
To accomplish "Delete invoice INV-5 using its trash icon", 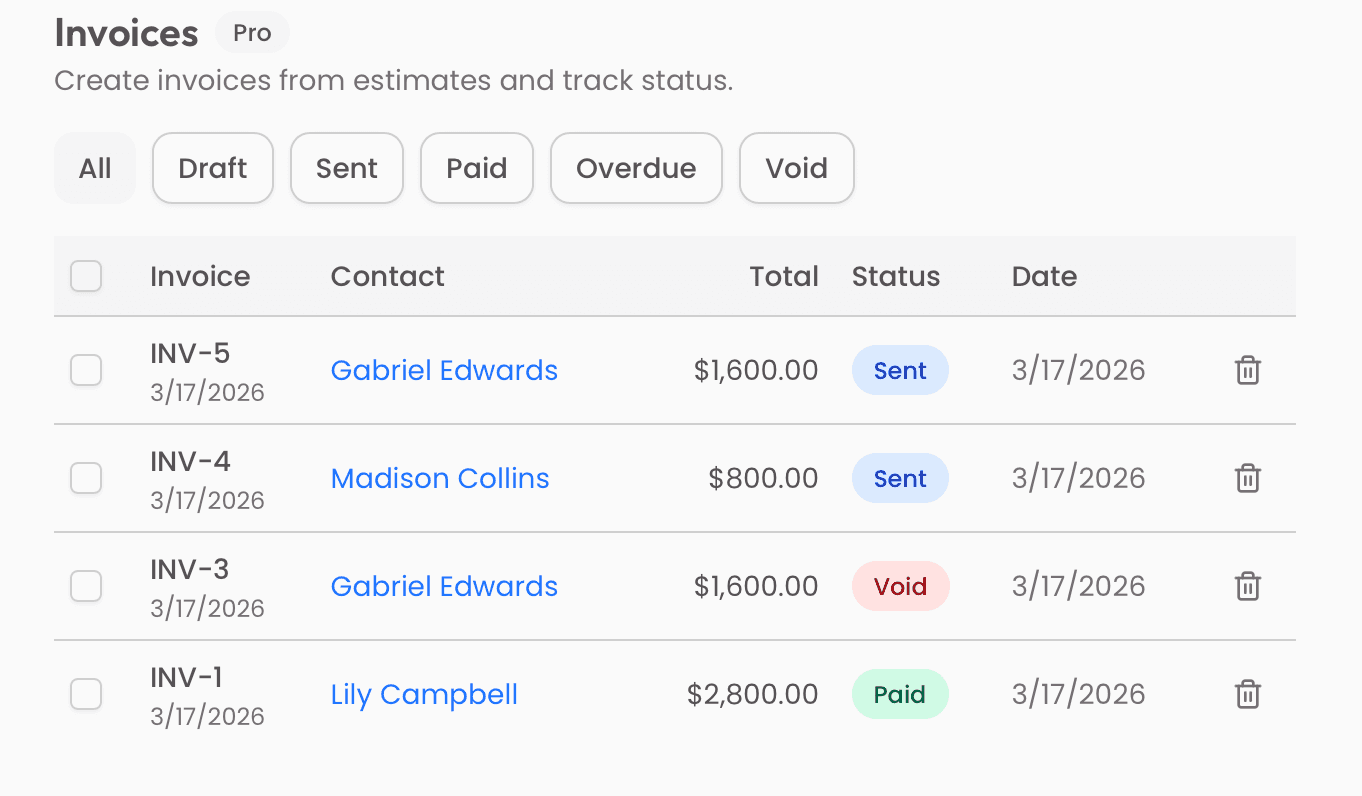I will 1247,370.
